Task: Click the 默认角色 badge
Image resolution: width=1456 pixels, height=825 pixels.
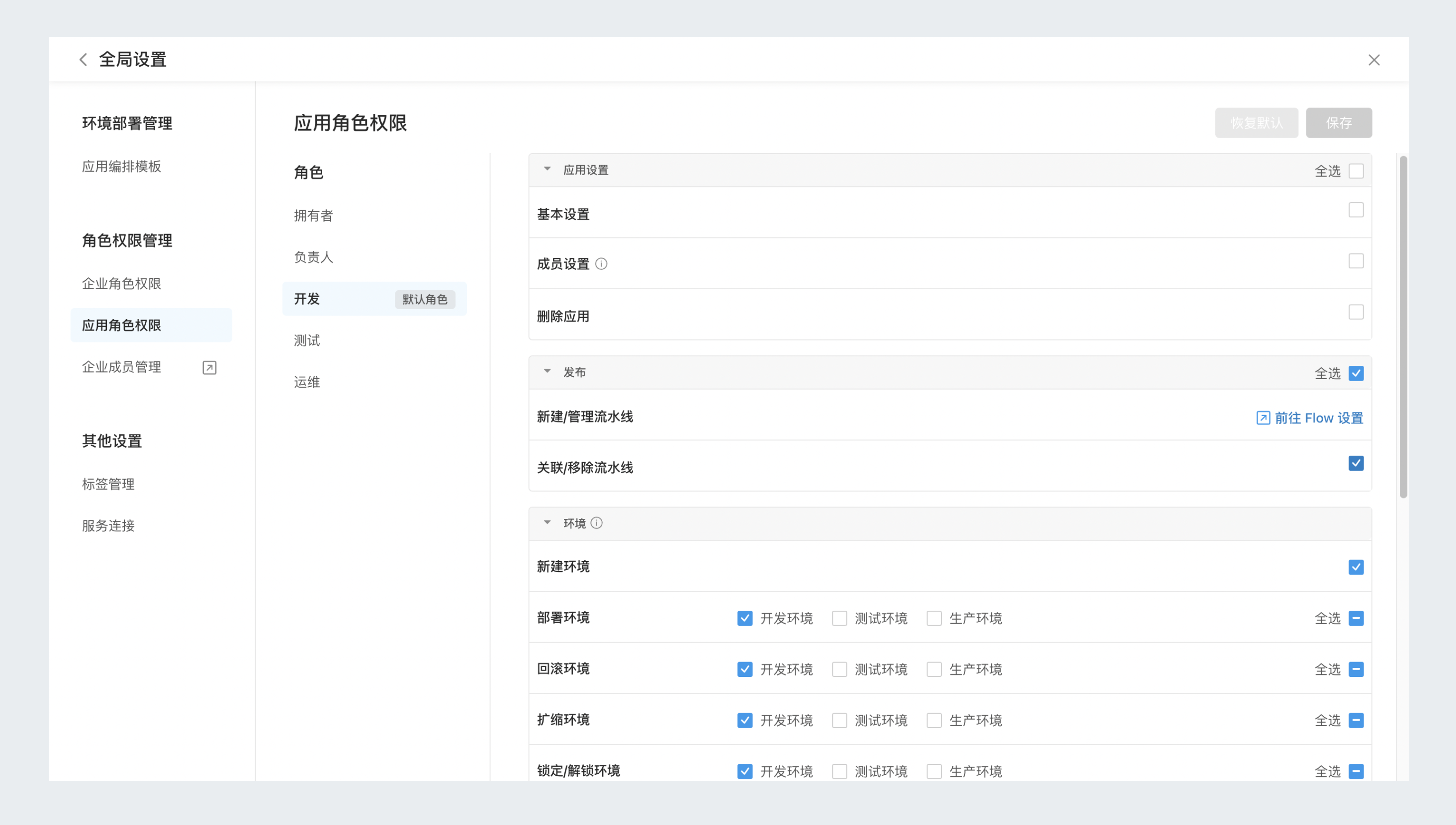Action: click(425, 299)
